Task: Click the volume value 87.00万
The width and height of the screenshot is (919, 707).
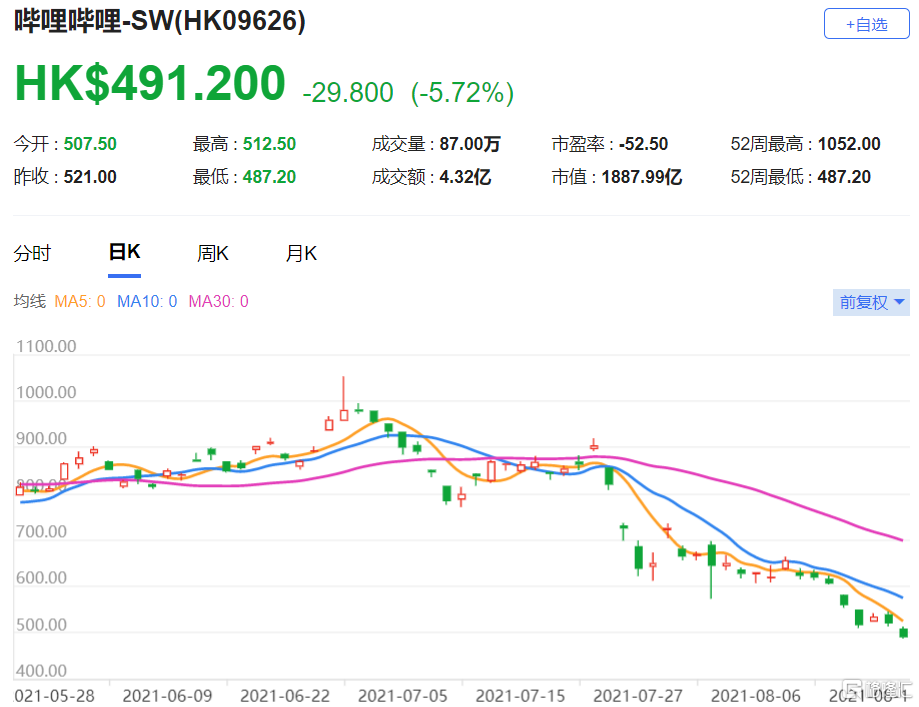Action: 470,144
